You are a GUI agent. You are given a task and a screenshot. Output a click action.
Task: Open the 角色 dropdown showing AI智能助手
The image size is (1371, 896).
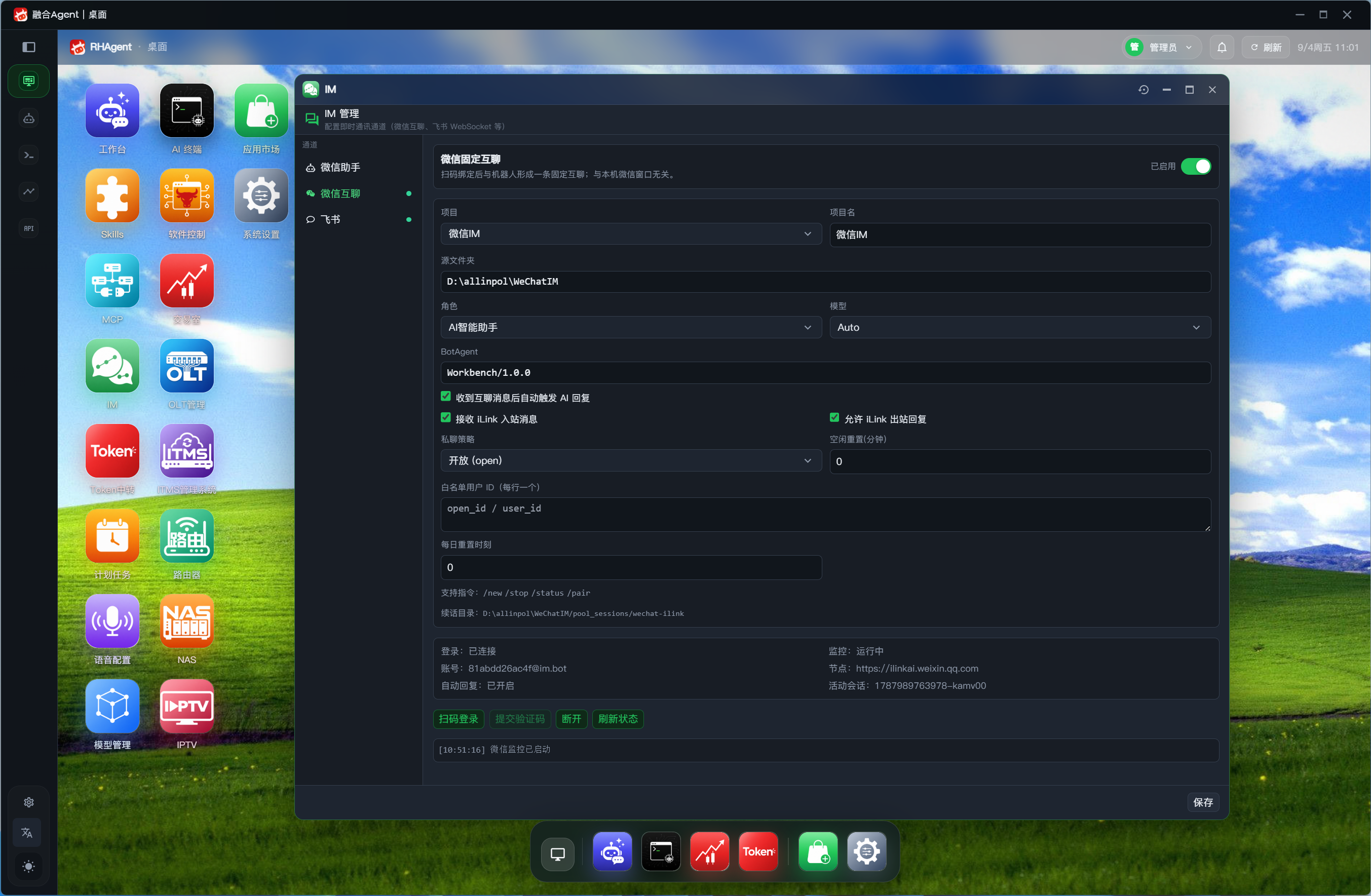631,328
